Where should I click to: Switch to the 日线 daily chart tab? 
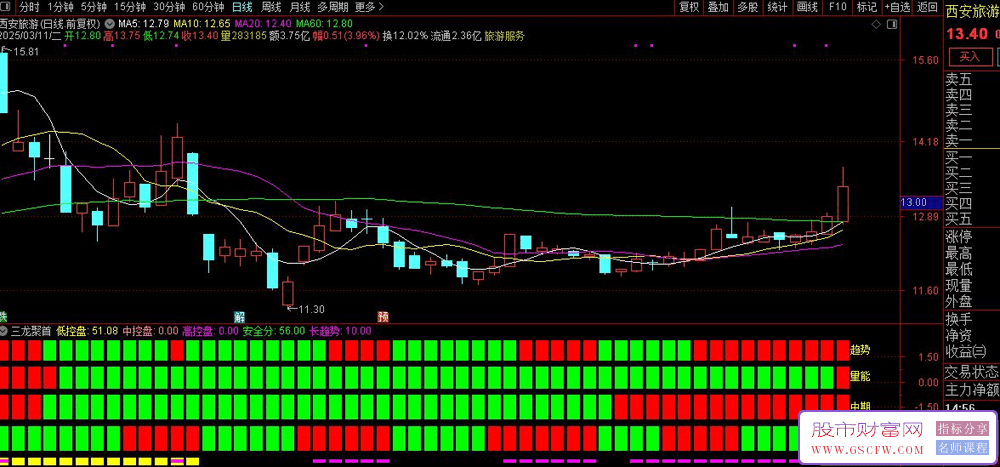(x=242, y=7)
